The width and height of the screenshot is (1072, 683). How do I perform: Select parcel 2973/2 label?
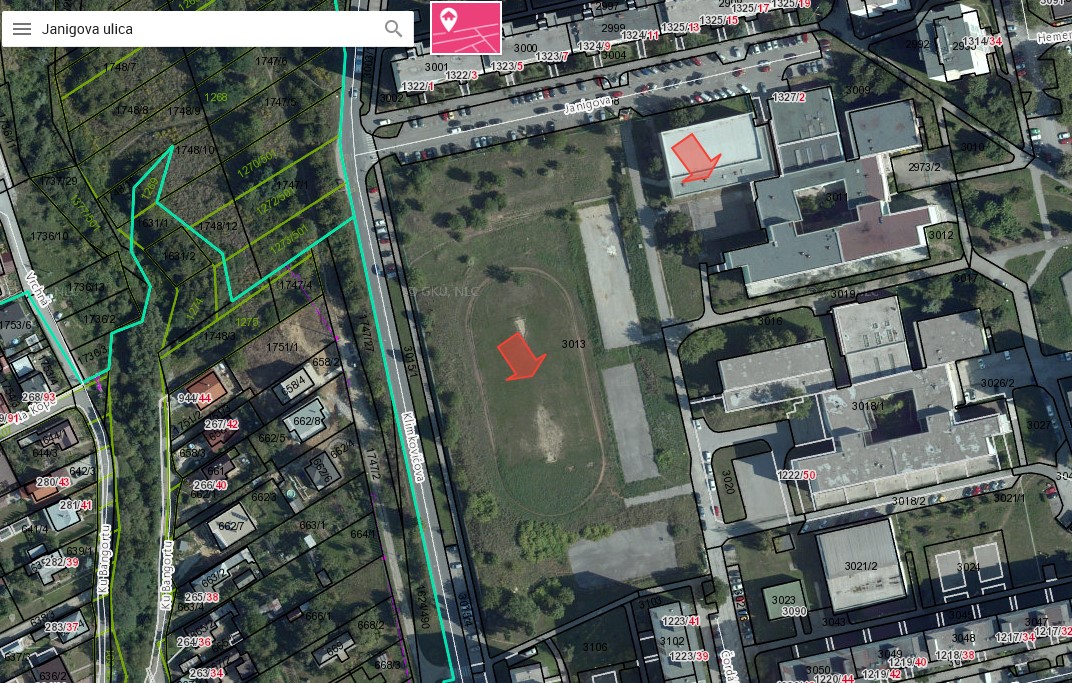point(924,167)
